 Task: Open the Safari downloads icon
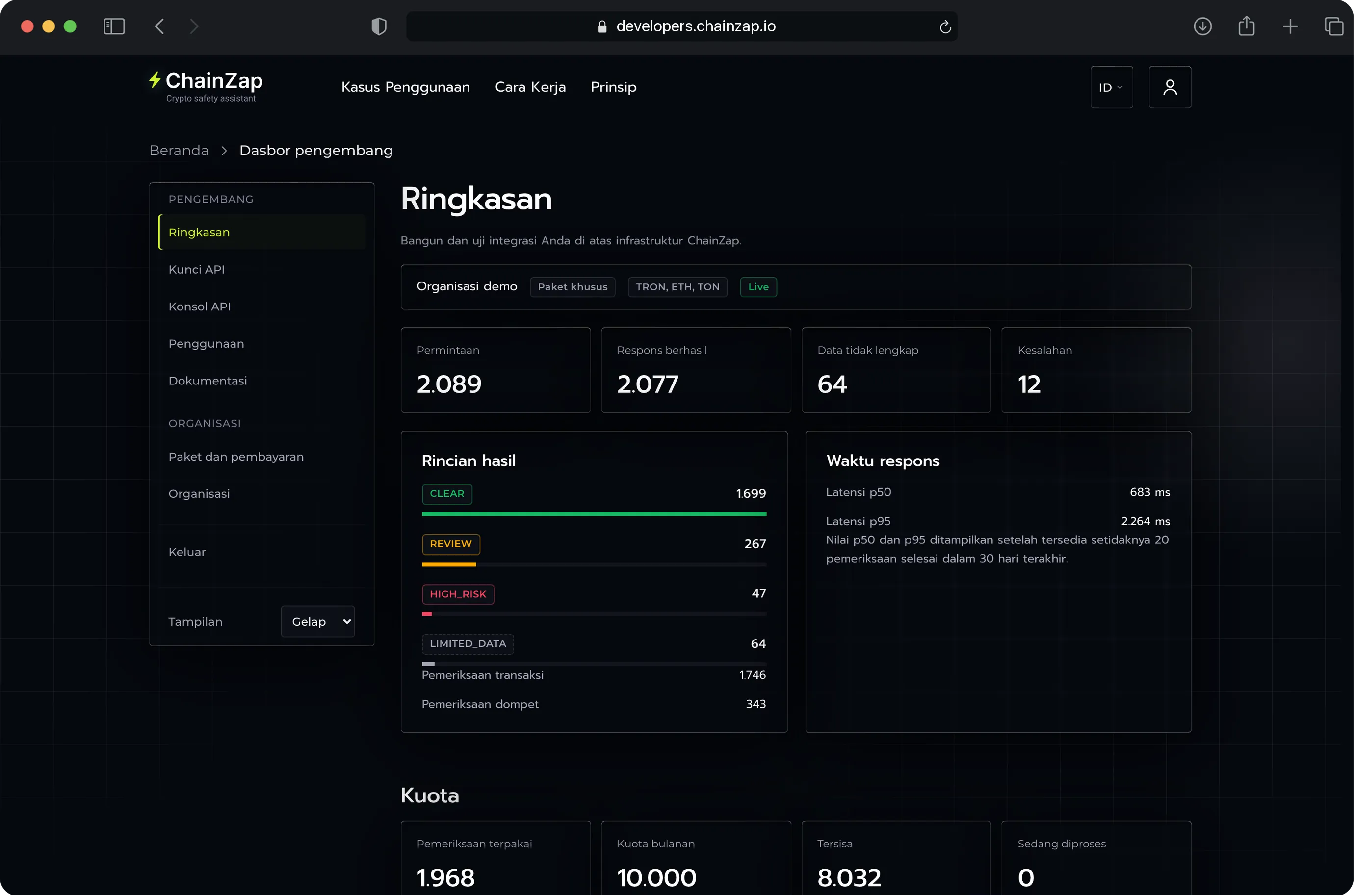click(1202, 26)
